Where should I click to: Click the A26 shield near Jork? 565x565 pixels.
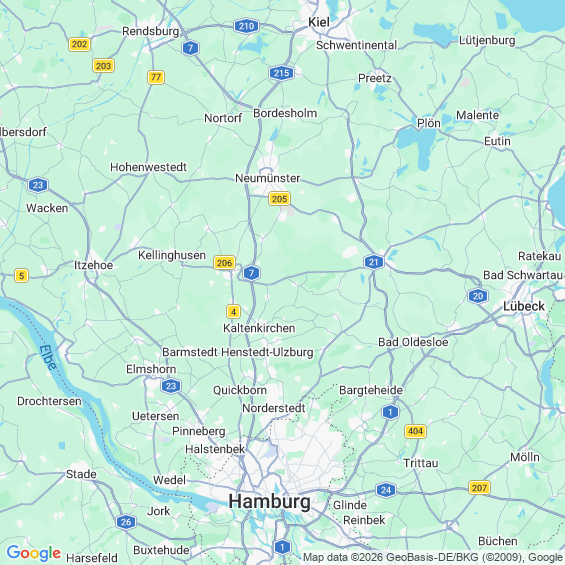point(126,521)
